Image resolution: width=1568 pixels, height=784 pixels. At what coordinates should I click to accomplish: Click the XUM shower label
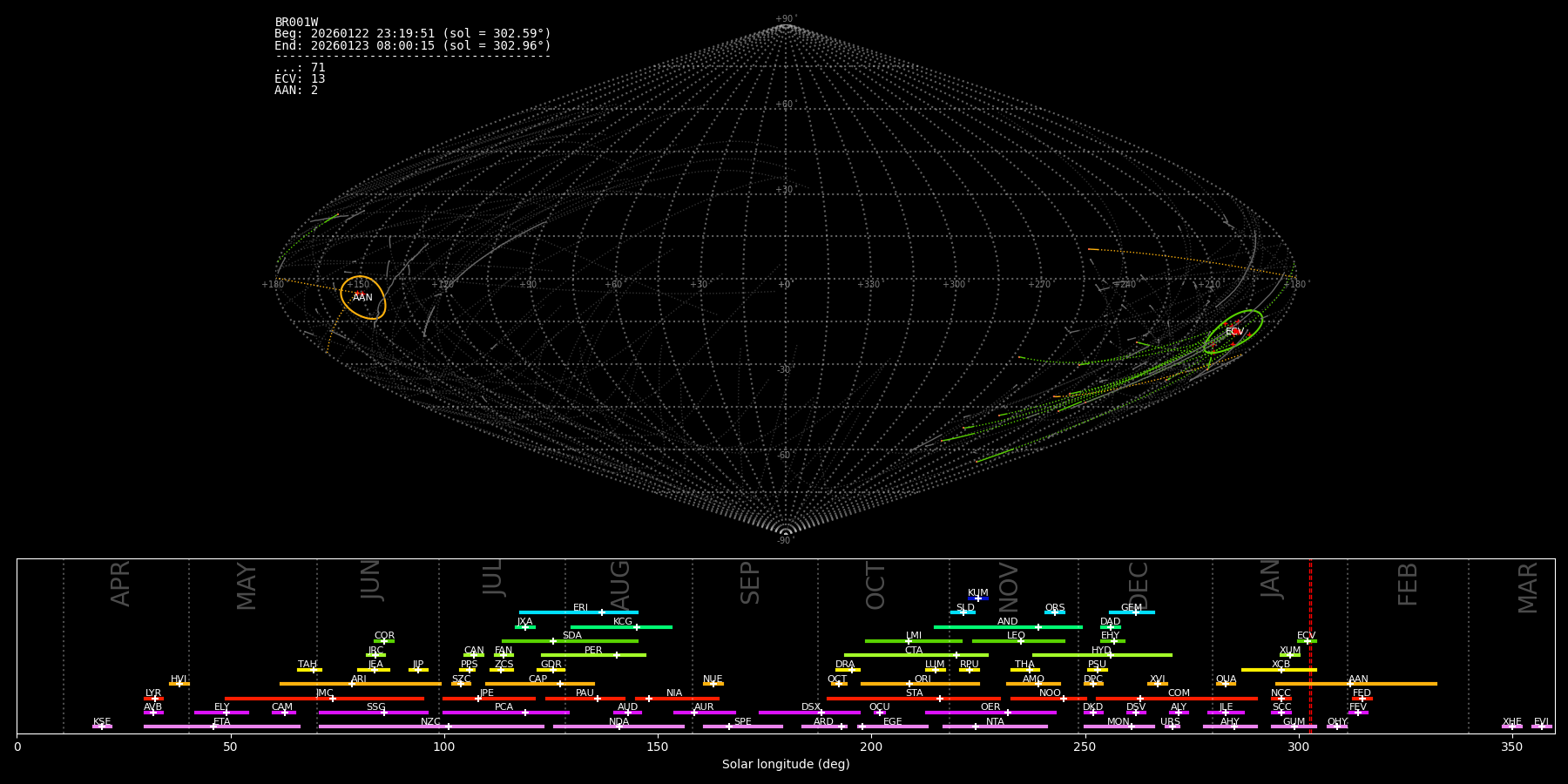pyautogui.click(x=1290, y=651)
